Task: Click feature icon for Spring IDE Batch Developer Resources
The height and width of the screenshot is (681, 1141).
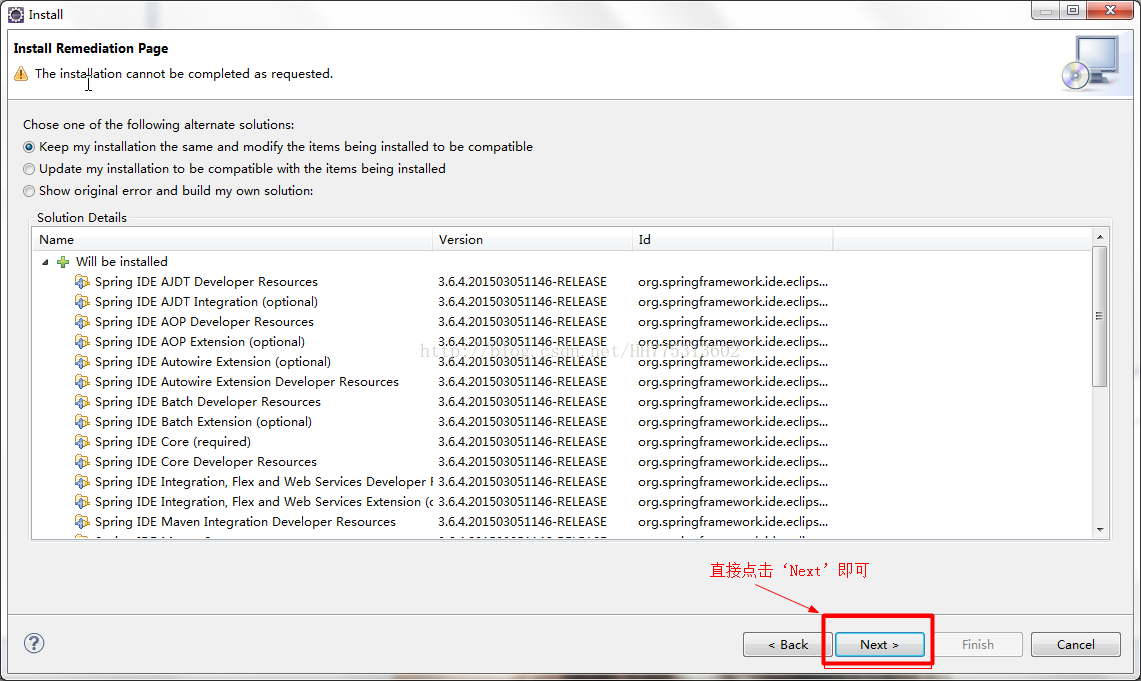Action: [x=82, y=402]
